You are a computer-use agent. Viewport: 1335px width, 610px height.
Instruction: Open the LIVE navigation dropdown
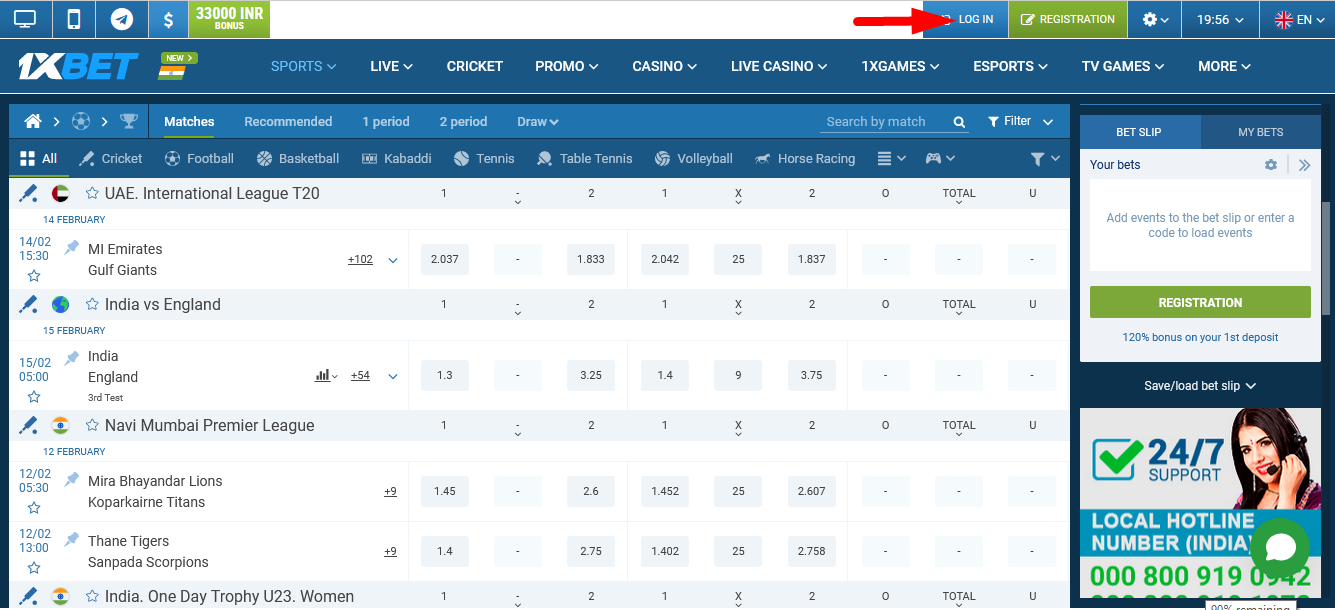click(390, 66)
